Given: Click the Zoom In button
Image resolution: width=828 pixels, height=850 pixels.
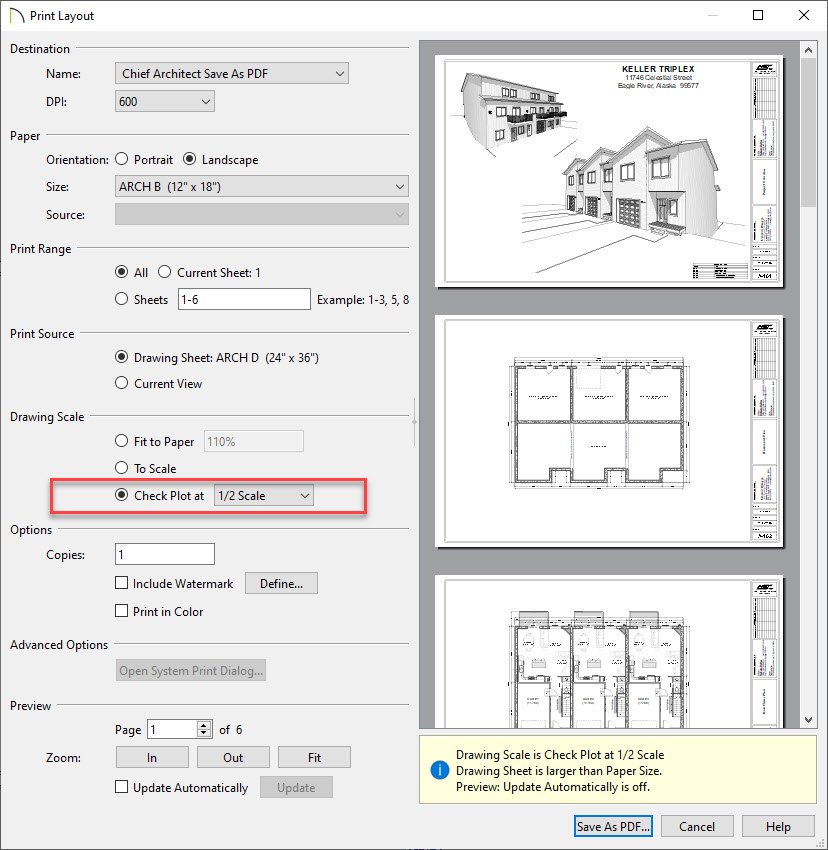Looking at the screenshot, I should pyautogui.click(x=151, y=757).
